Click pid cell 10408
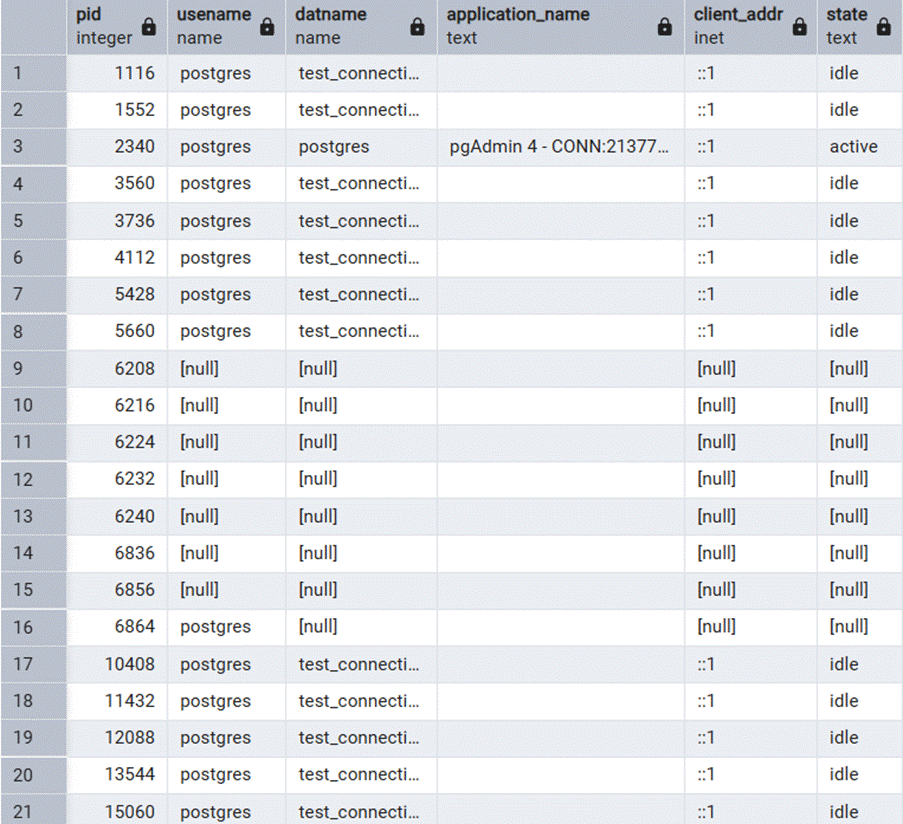The image size is (903, 824). pyautogui.click(x=117, y=664)
